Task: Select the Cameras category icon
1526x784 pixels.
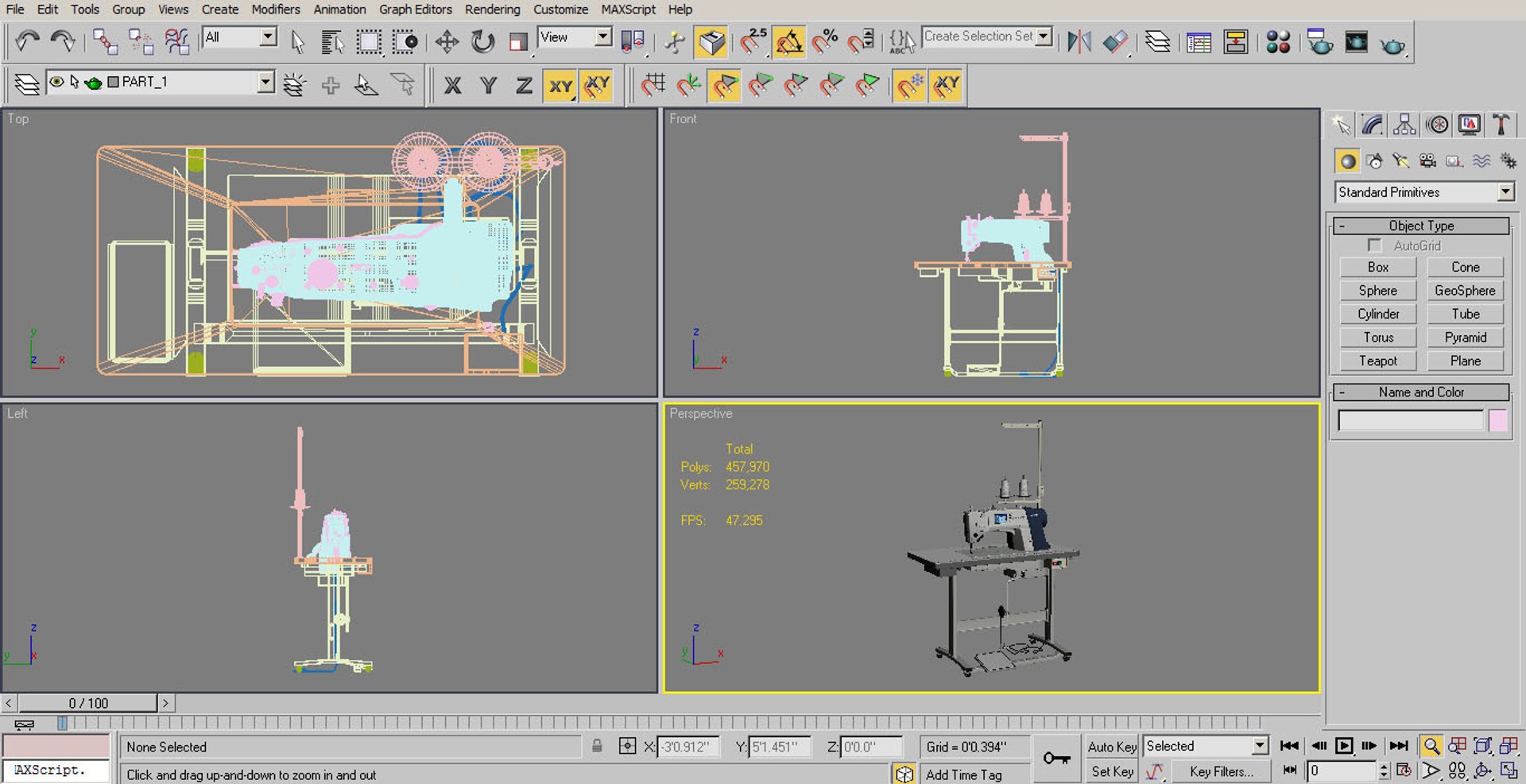Action: [x=1427, y=161]
